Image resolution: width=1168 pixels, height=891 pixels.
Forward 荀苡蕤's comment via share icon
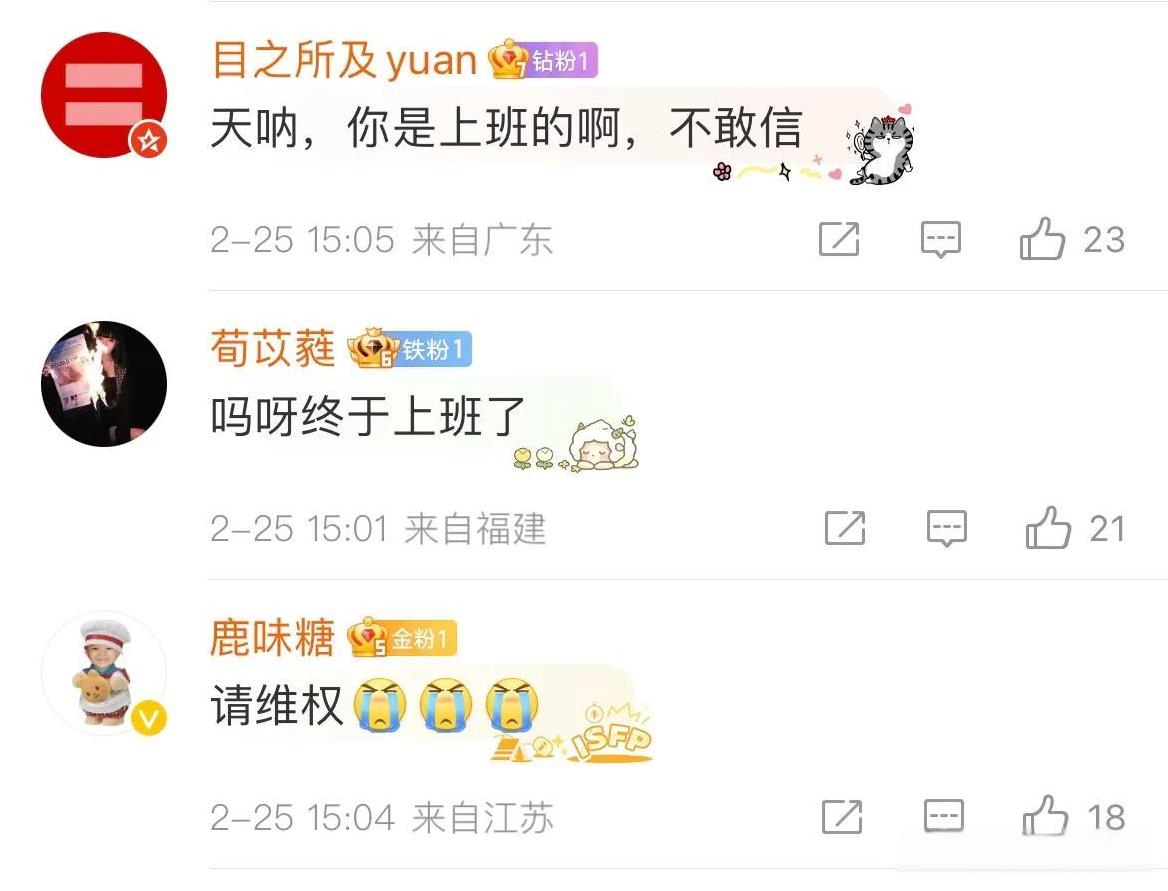pos(845,527)
